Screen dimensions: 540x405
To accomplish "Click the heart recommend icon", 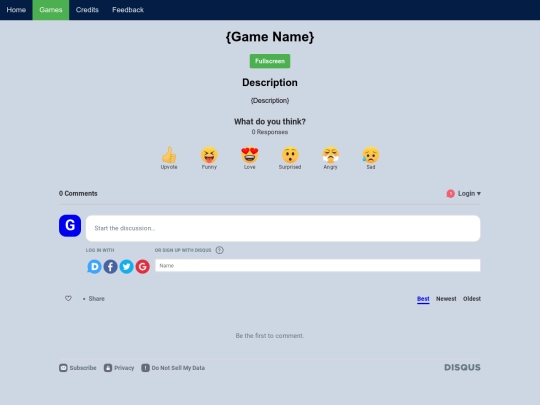I will (68, 298).
